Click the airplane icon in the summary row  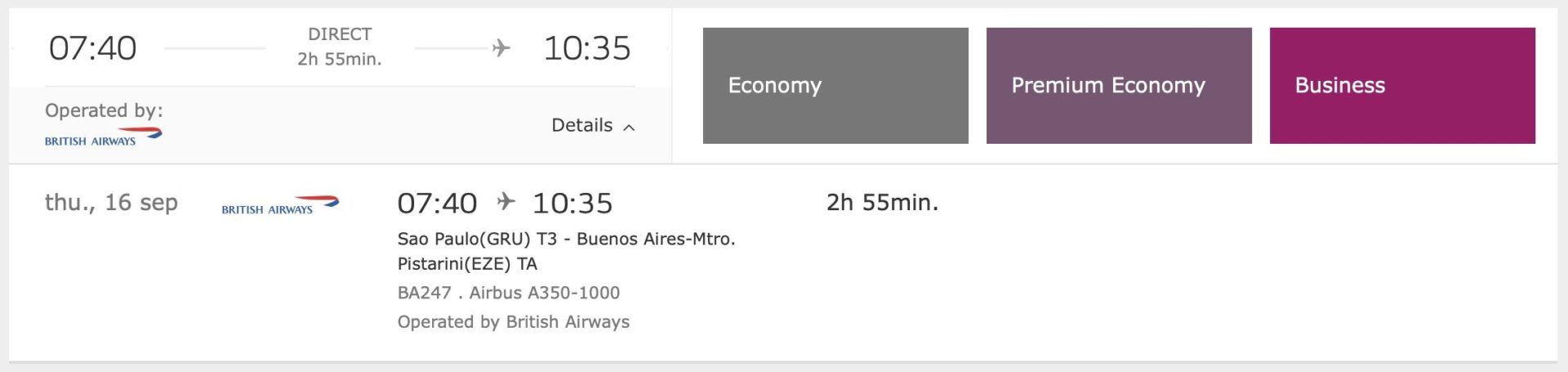pyautogui.click(x=501, y=48)
